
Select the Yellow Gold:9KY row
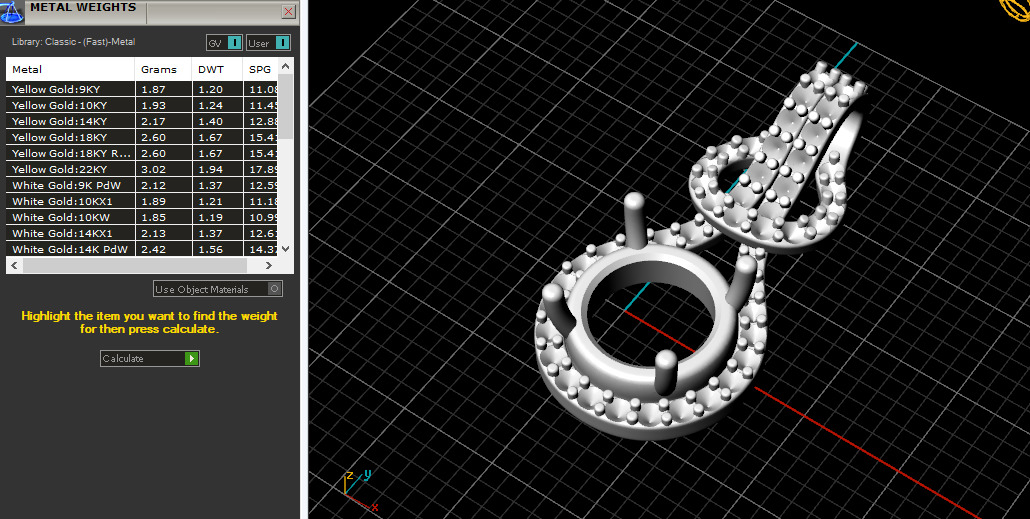click(141, 89)
